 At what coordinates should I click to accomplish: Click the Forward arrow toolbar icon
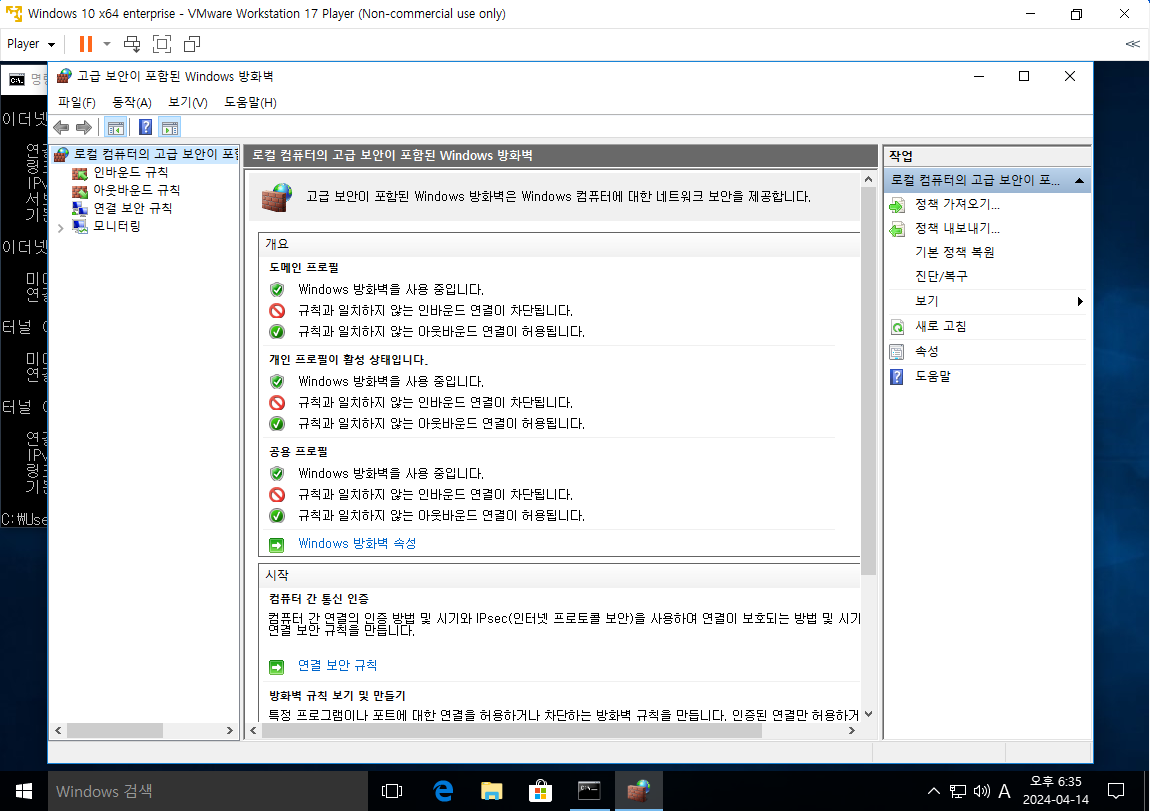coord(84,128)
